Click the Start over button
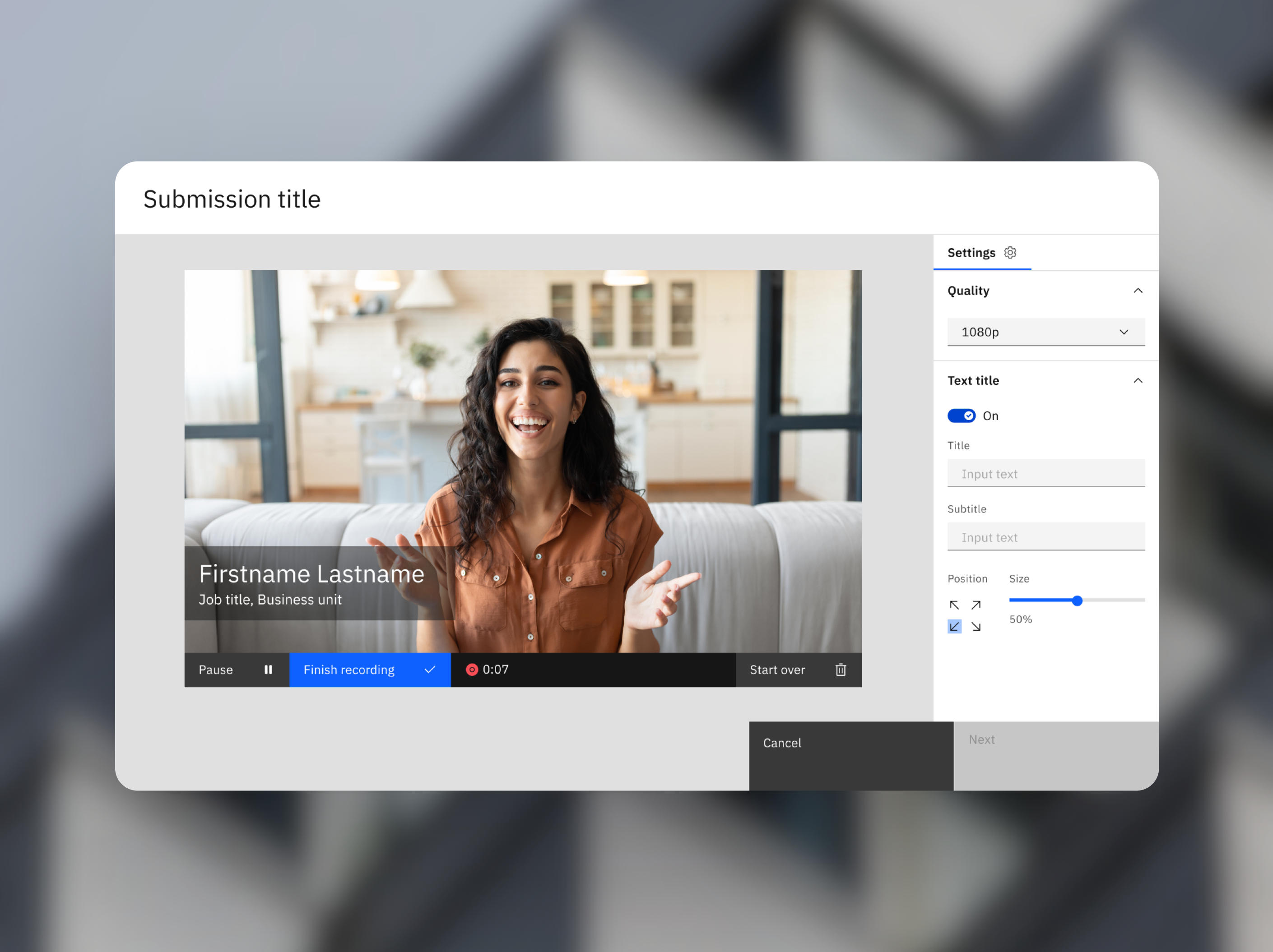Viewport: 1273px width, 952px height. tap(798, 670)
